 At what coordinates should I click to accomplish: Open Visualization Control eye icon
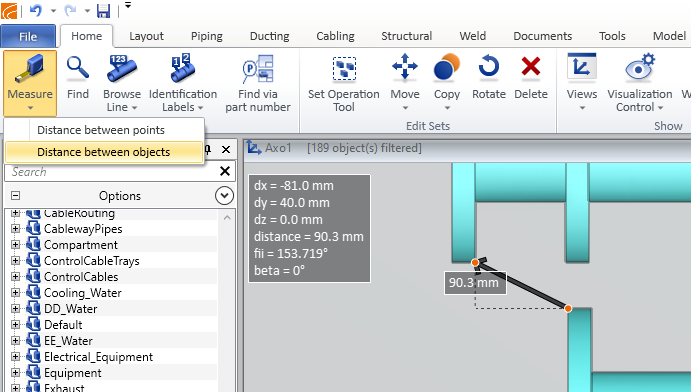(640, 67)
